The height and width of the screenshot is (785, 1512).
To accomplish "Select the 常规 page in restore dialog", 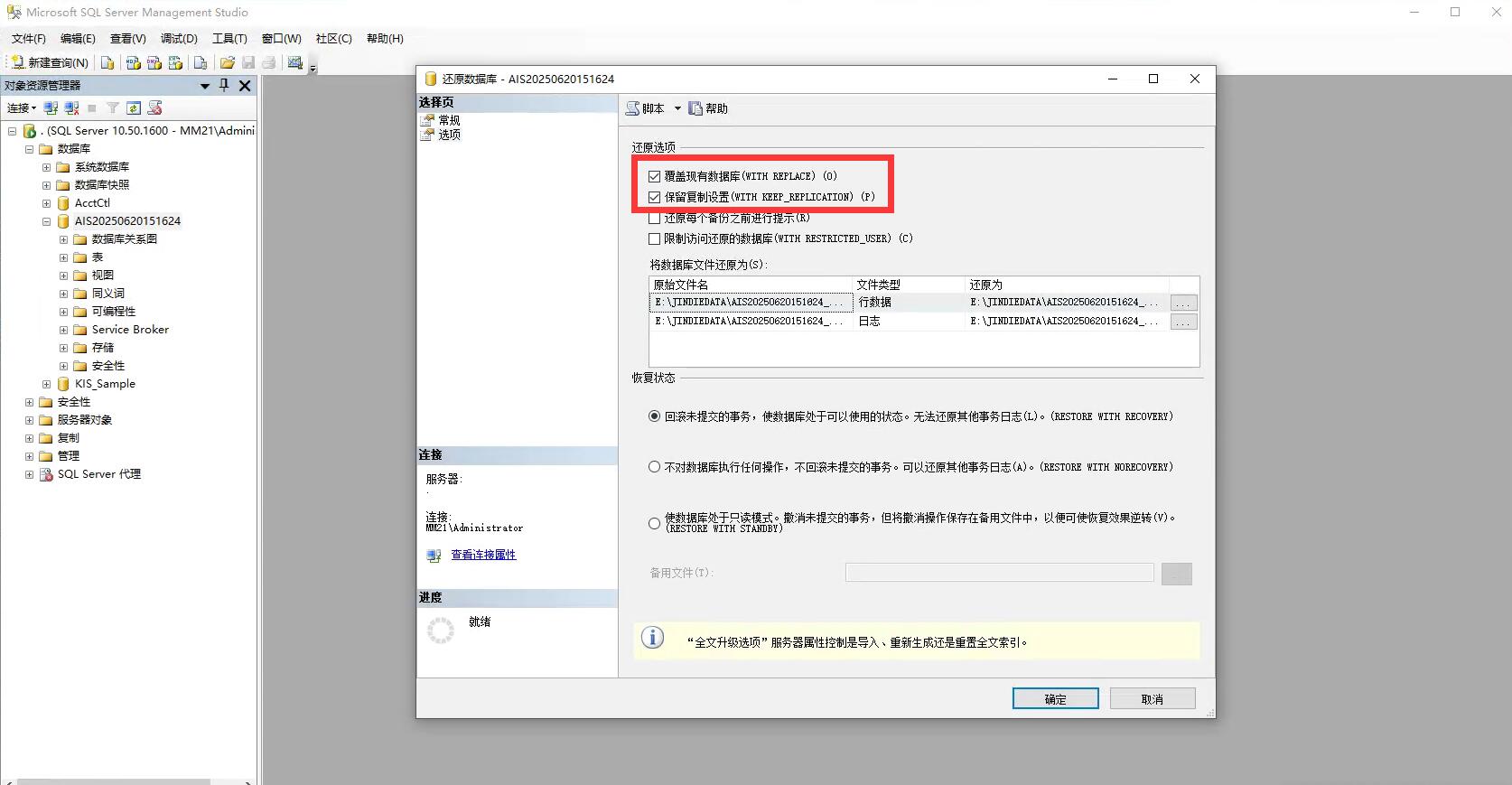I will 449,120.
